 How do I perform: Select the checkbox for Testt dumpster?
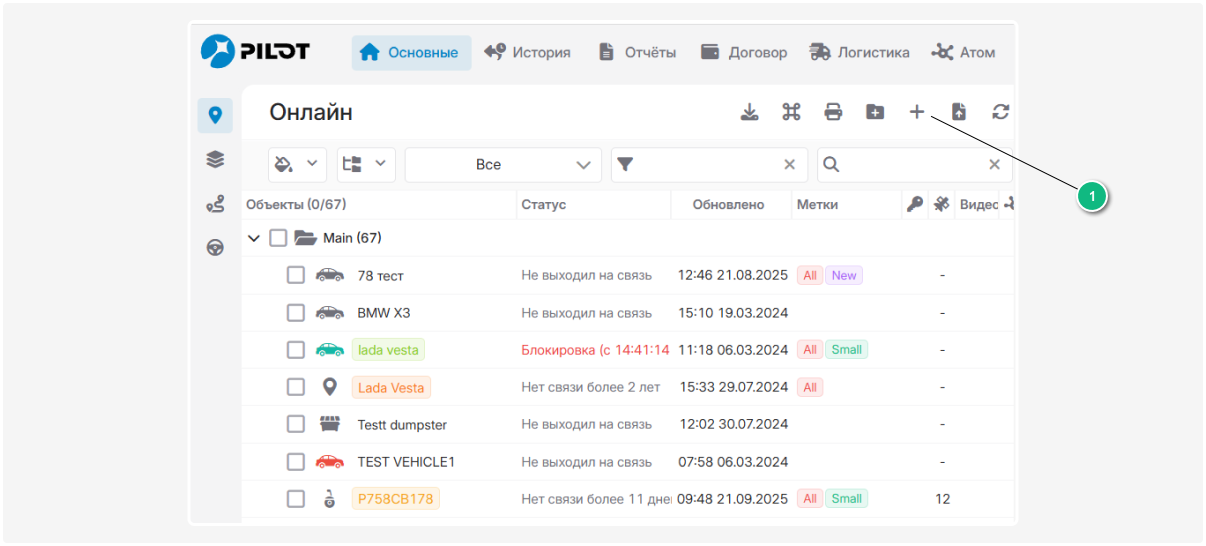click(296, 424)
